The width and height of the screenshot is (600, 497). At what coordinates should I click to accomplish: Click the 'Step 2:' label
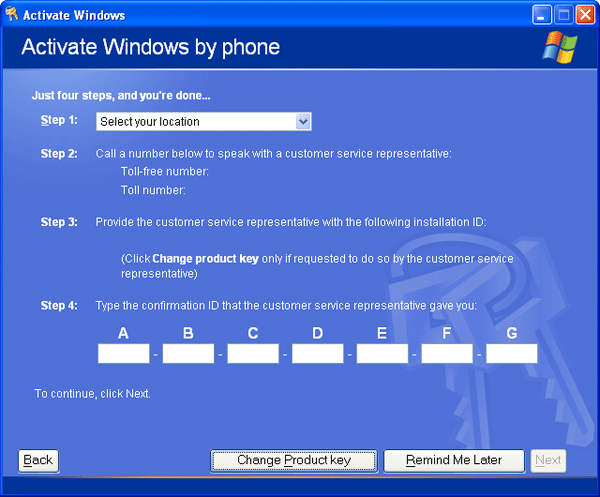point(59,154)
